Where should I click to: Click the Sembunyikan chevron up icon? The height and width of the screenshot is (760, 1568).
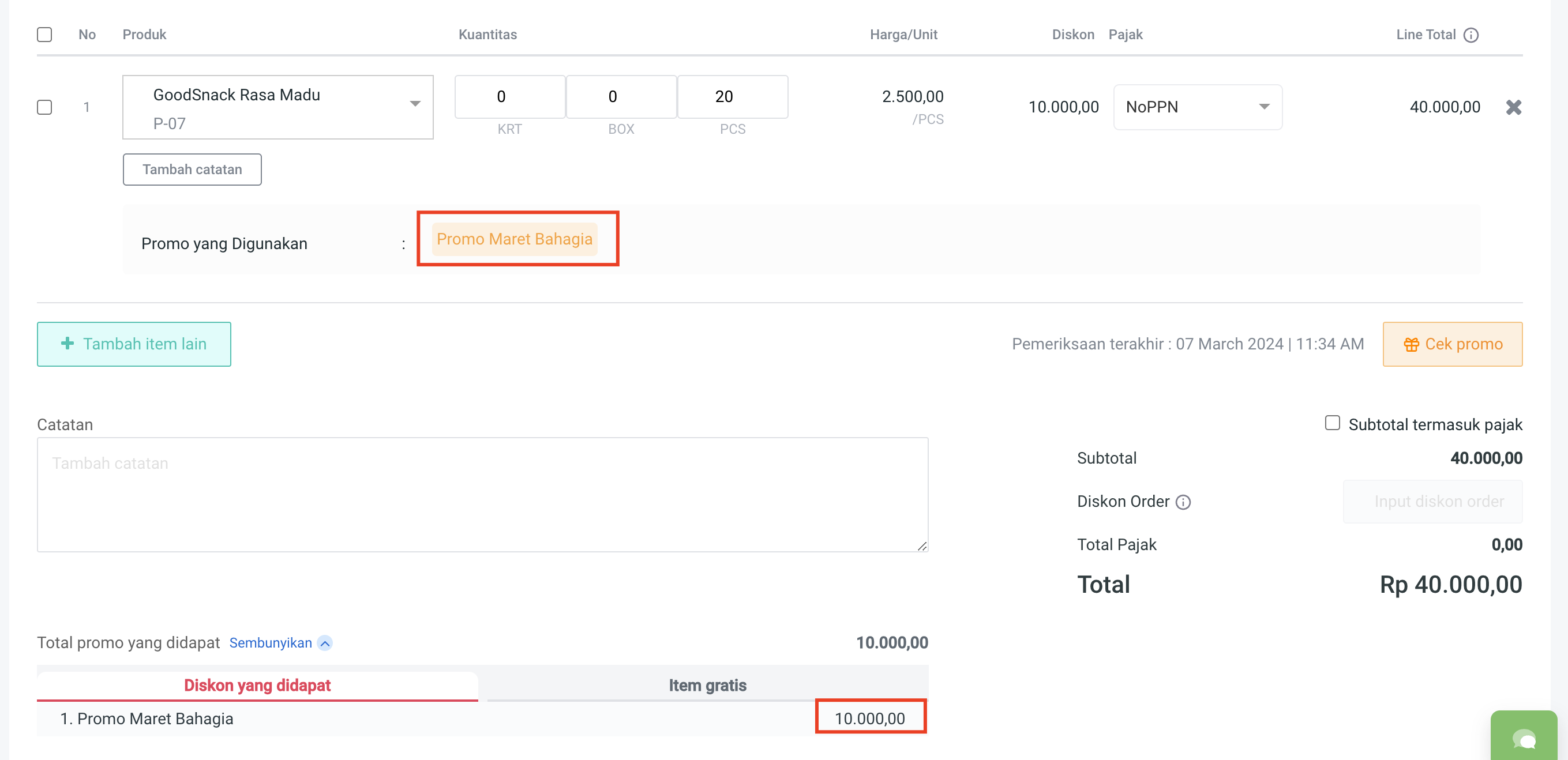pos(325,643)
